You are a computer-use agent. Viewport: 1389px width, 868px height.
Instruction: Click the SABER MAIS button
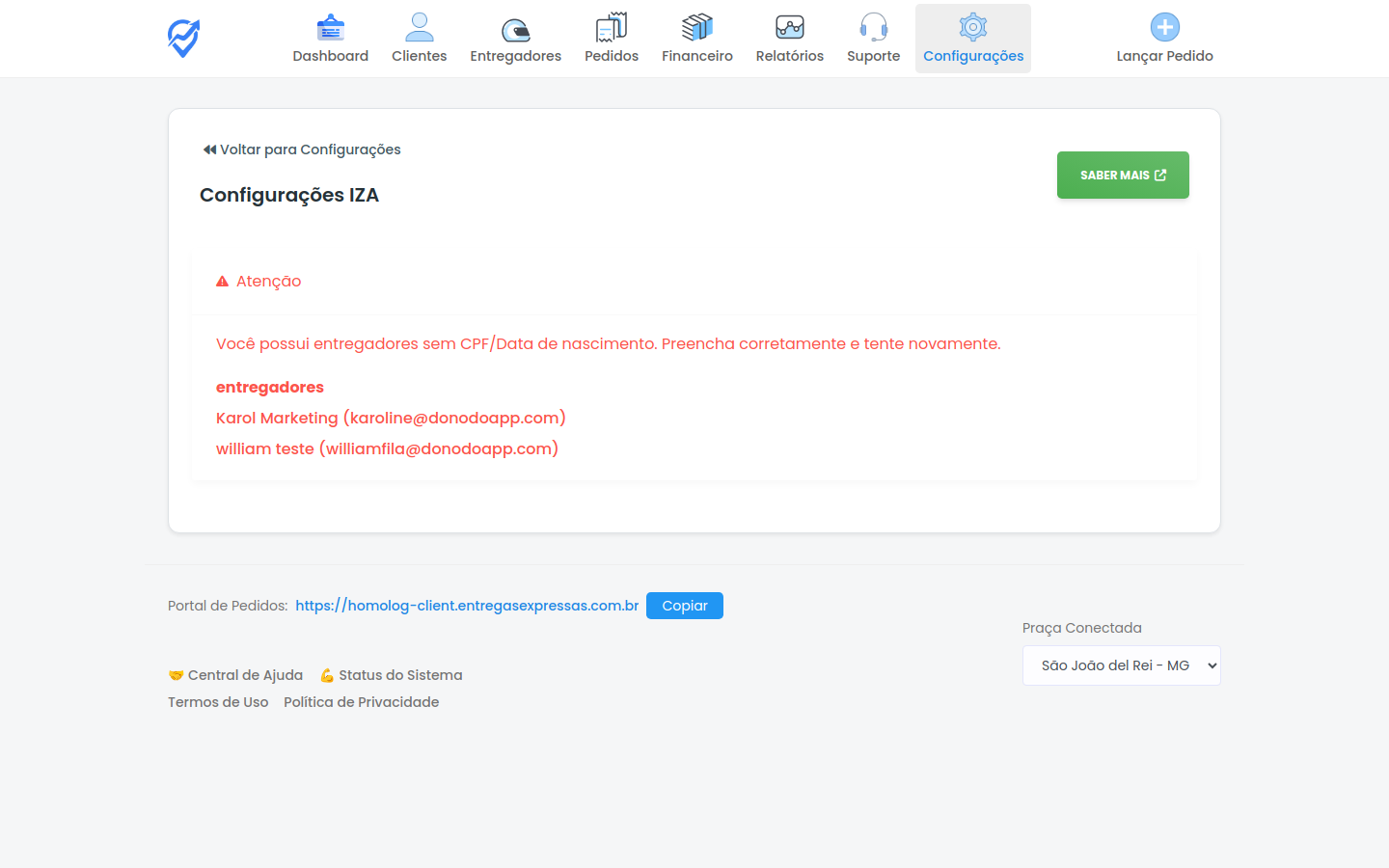[1122, 175]
